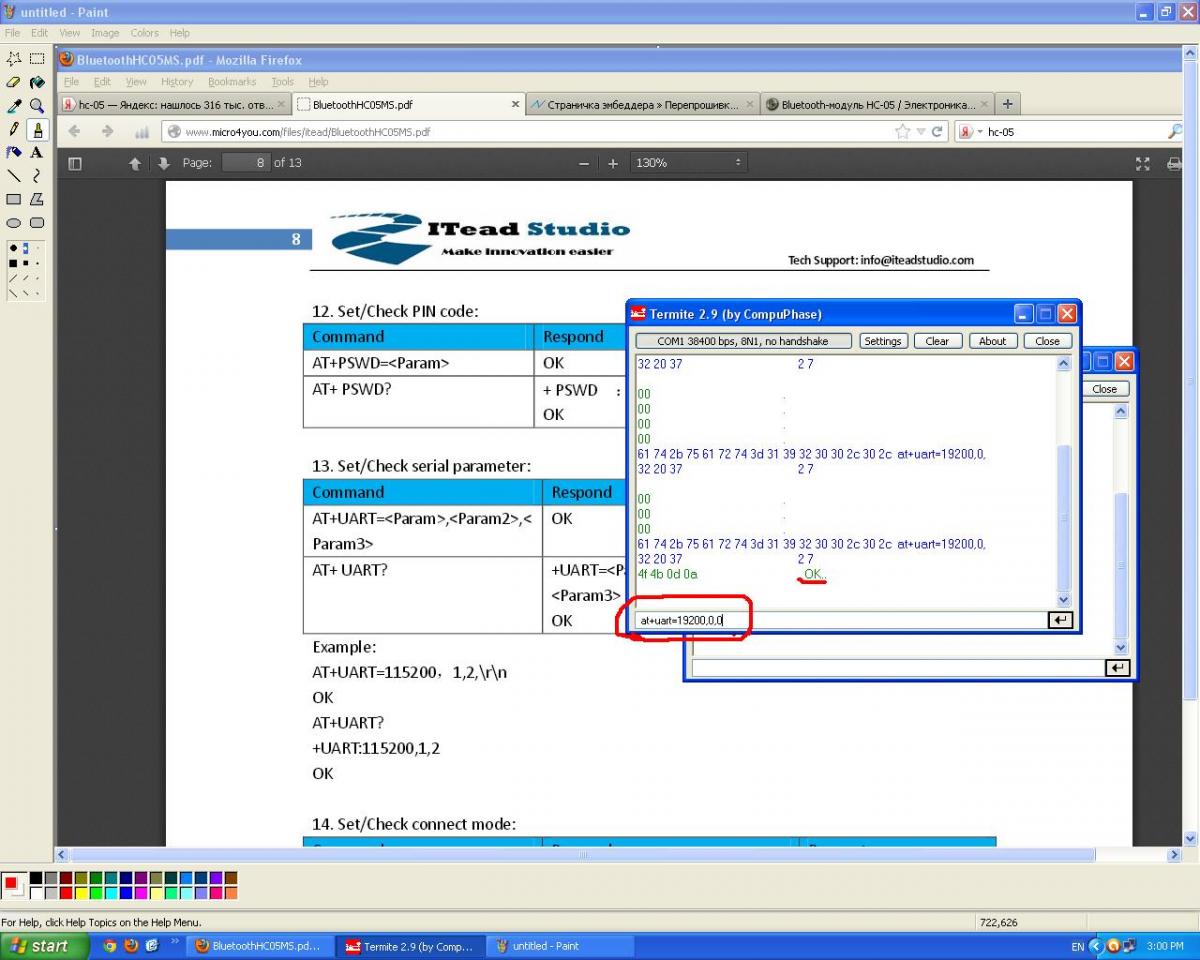Viewport: 1200px width, 960px height.
Task: Click Termite About button
Action: click(992, 341)
